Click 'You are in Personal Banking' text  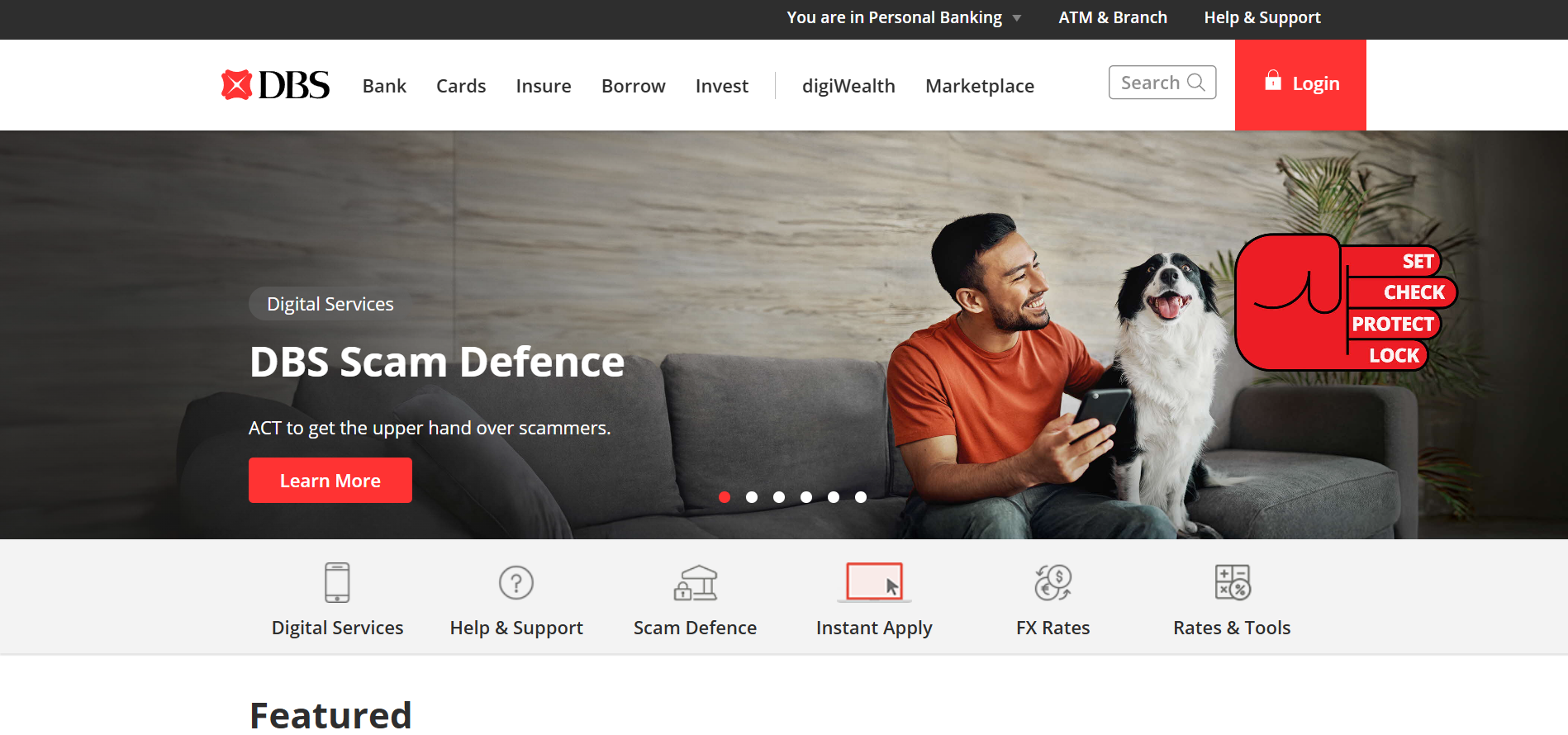(894, 17)
